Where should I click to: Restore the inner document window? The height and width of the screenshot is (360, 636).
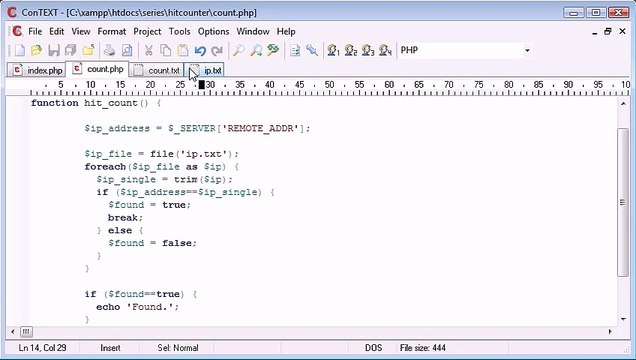tap(608, 32)
